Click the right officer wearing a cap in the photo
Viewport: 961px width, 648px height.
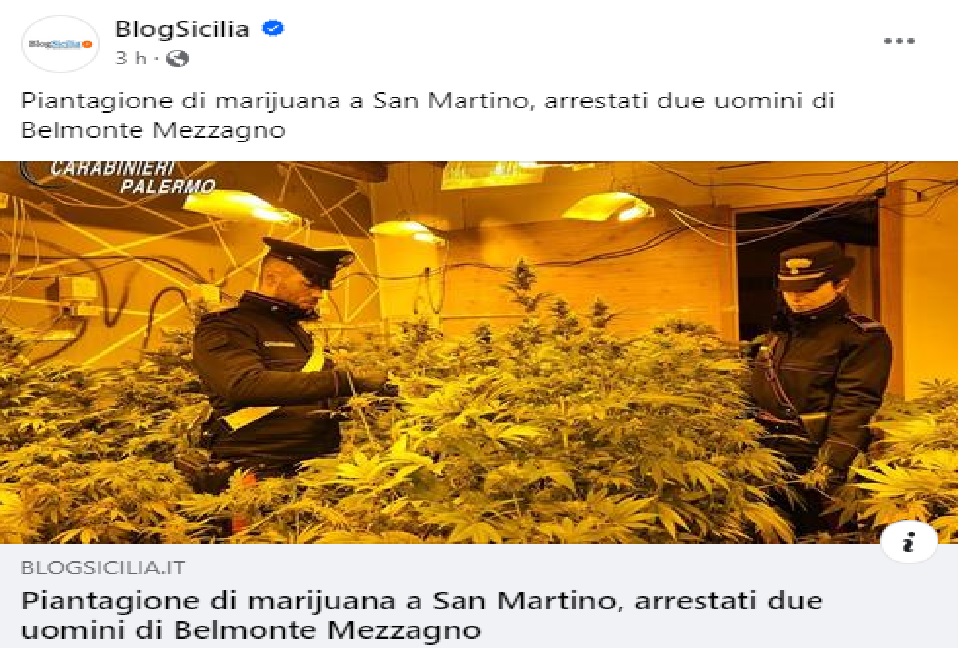(x=819, y=370)
